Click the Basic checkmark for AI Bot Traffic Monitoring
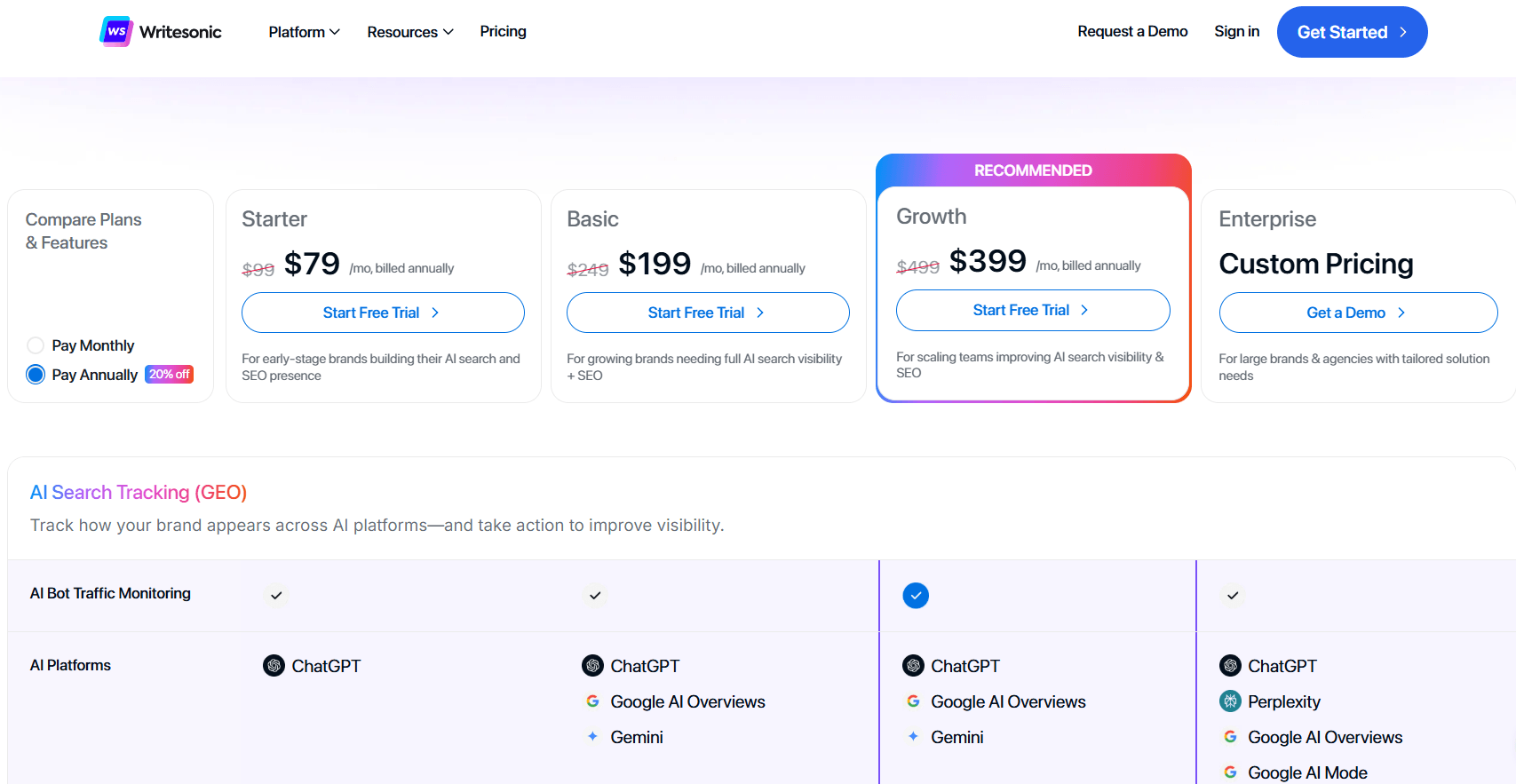 pos(595,596)
